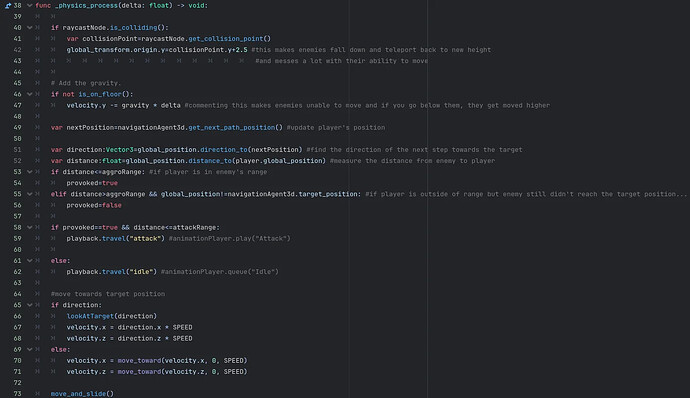Click the get_collision_point method call

(229, 39)
